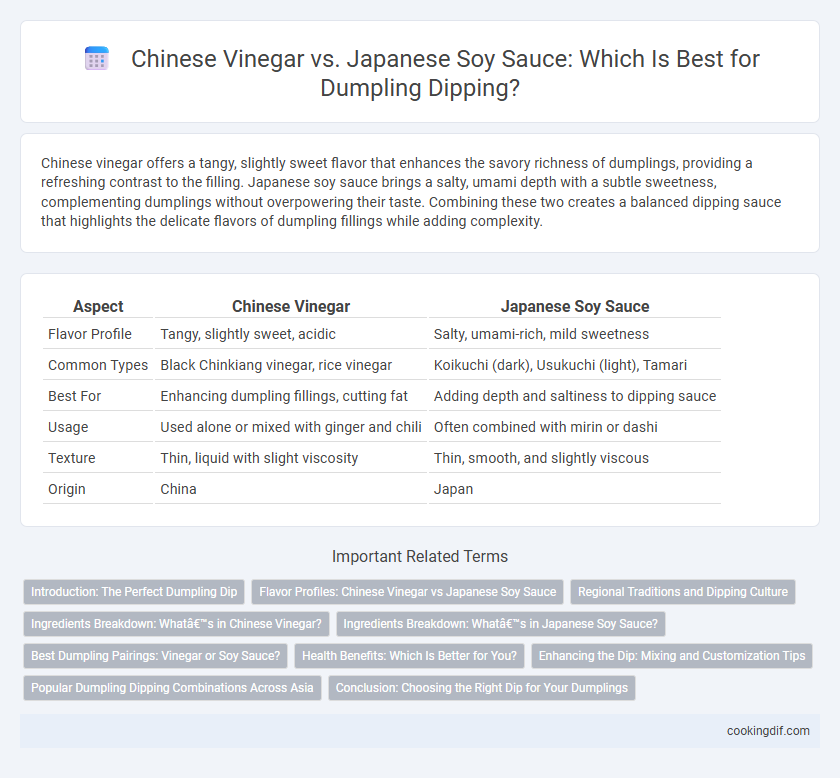Click the 'Japanese Soy Sauce' column header
This screenshot has height=778, width=840.
tap(575, 306)
